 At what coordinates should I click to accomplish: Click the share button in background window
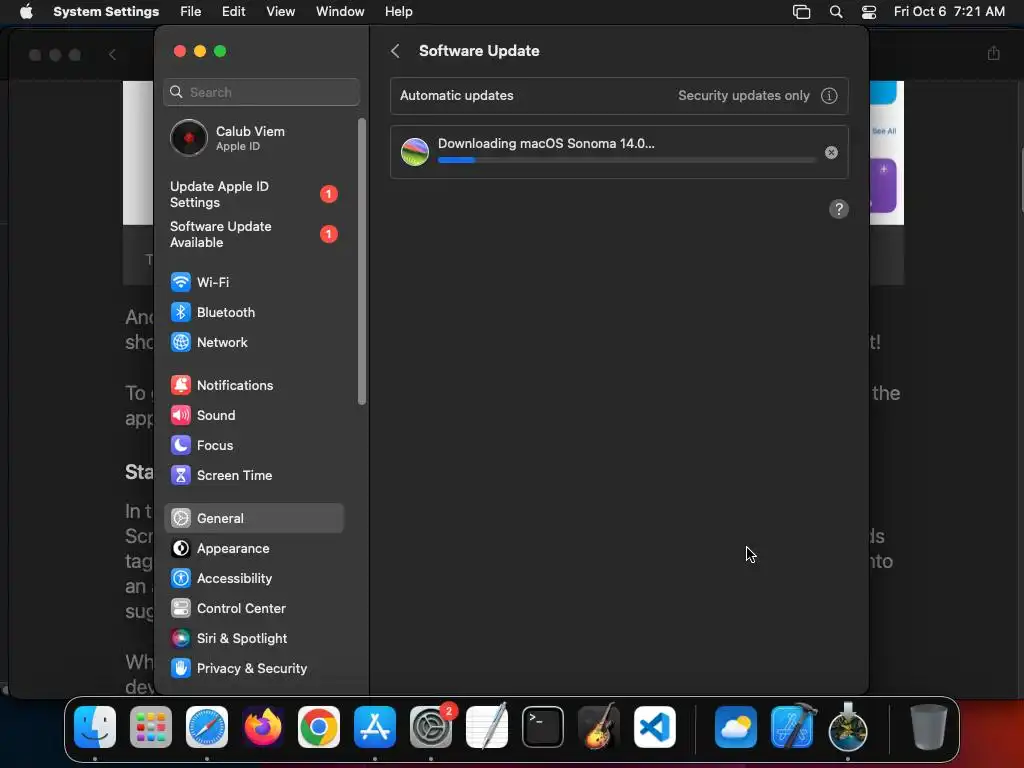[993, 54]
